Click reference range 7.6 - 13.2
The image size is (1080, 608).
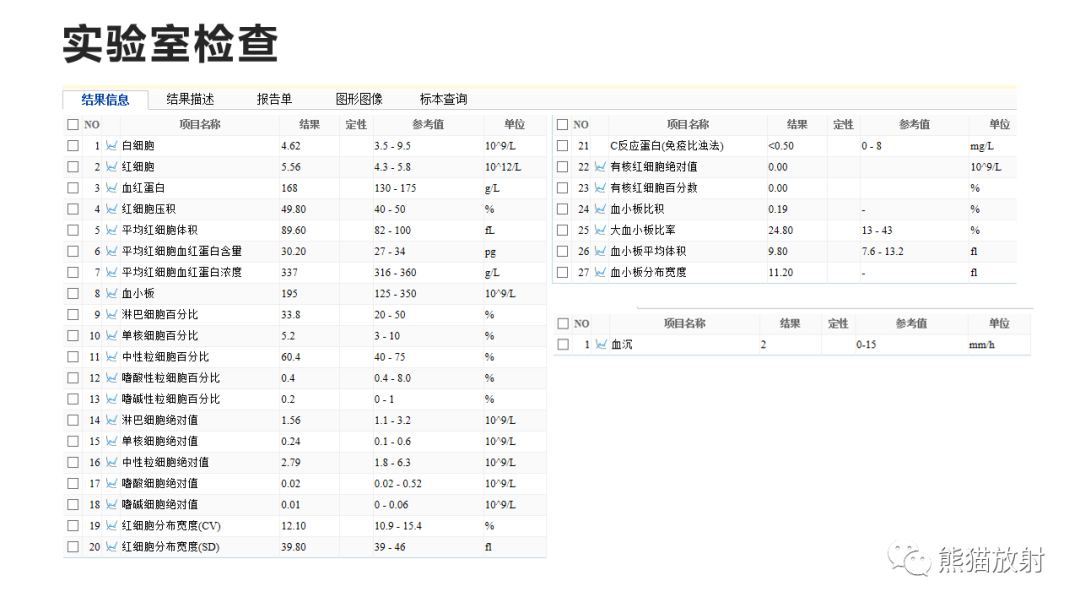(x=882, y=251)
